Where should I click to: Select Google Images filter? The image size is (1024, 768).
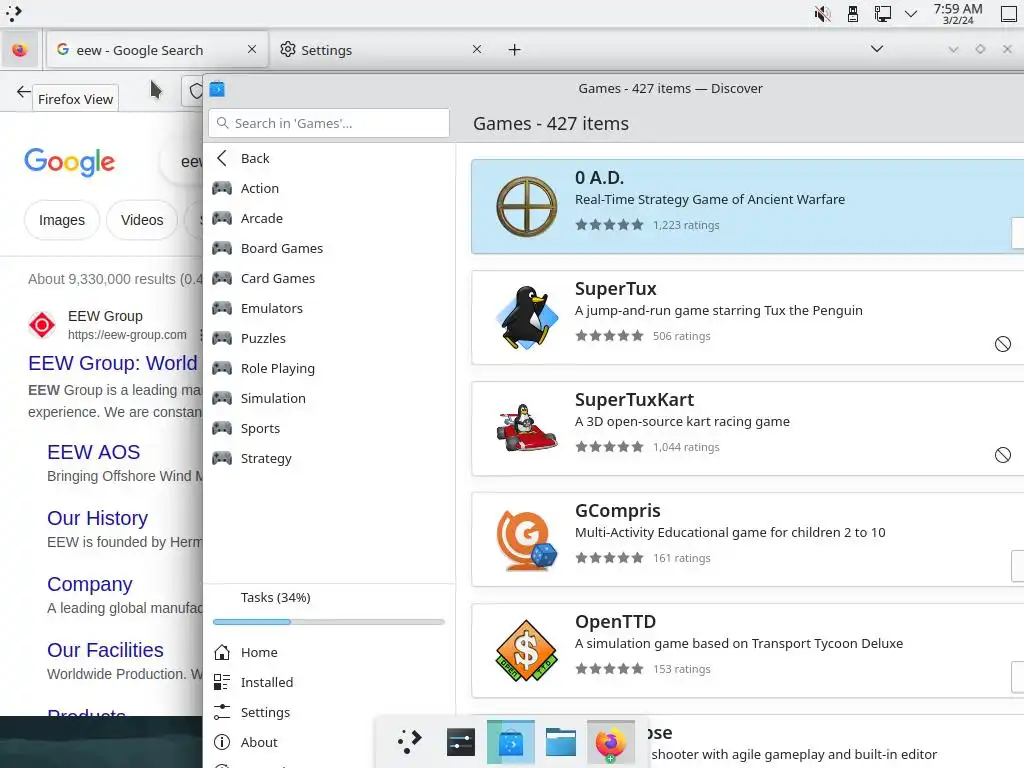[62, 220]
